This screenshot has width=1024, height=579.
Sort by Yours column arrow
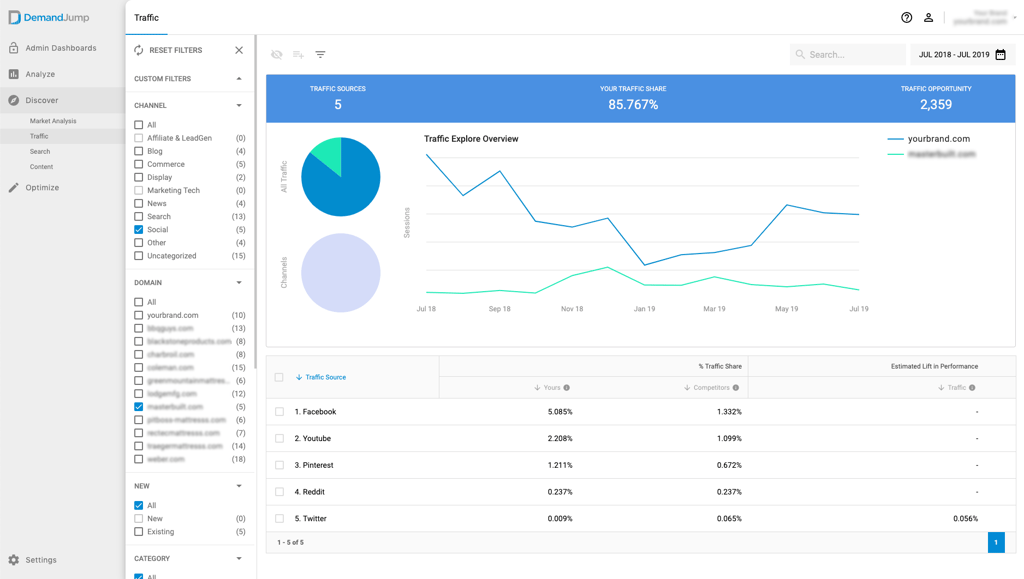click(x=537, y=388)
